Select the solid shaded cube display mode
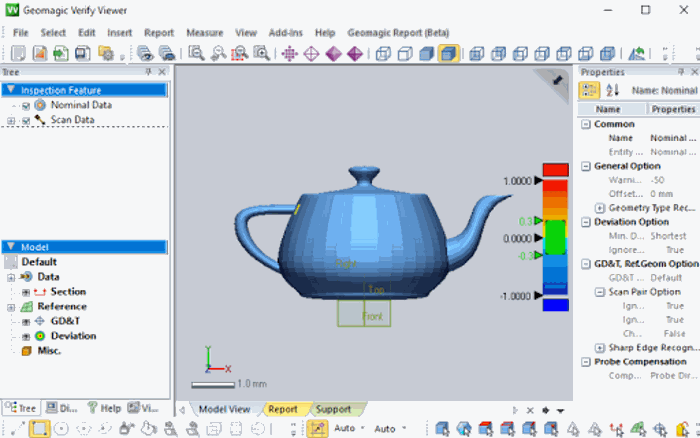 pyautogui.click(x=427, y=54)
